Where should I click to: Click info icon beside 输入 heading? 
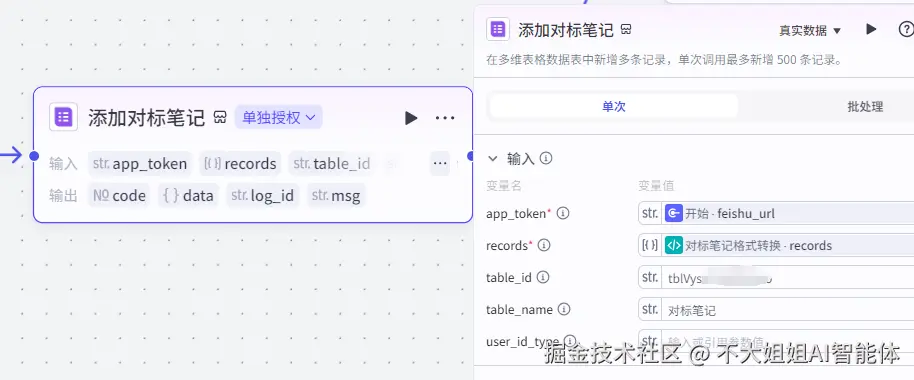546,158
